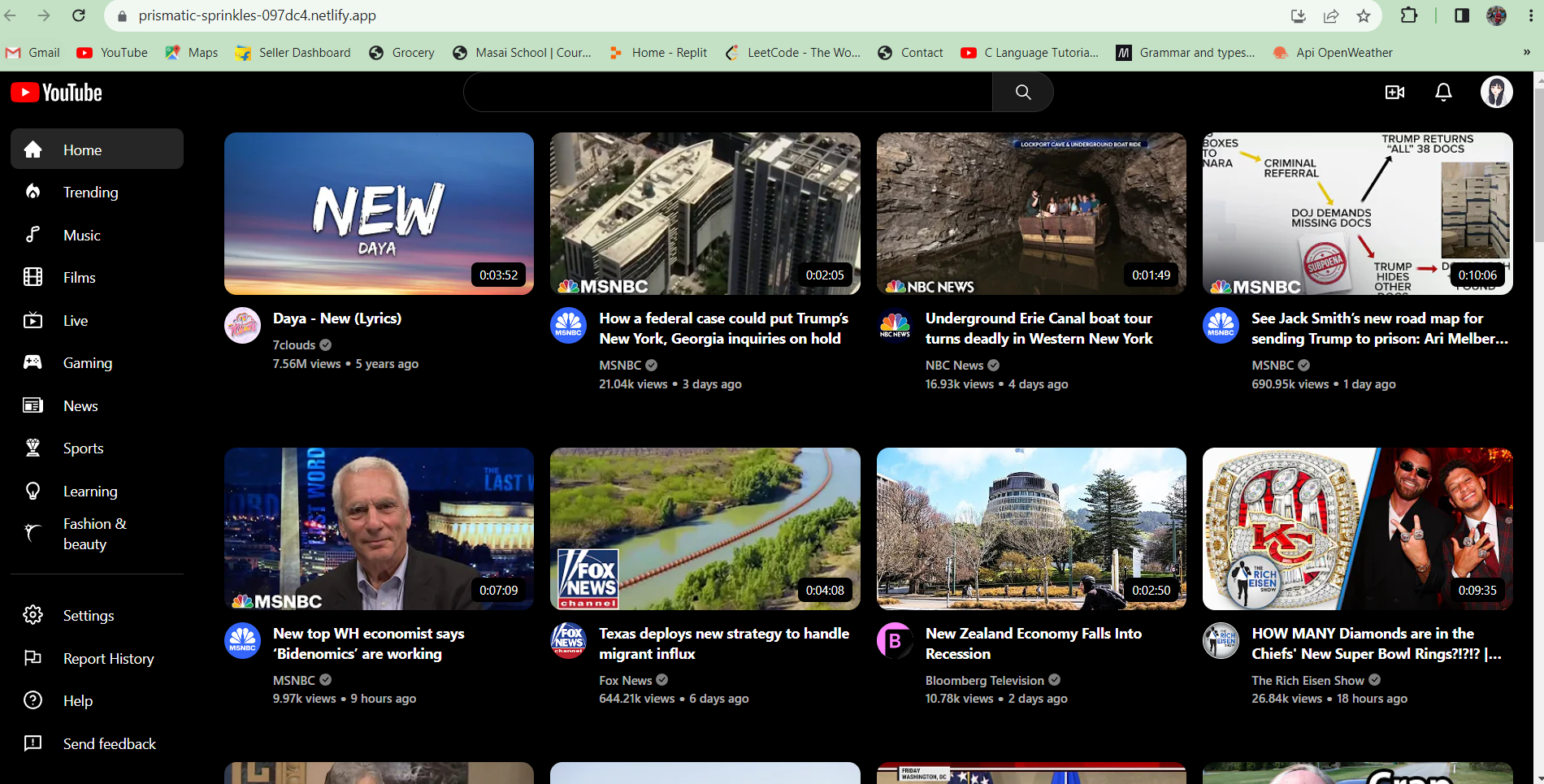Click Send feedback in sidebar

point(109,744)
